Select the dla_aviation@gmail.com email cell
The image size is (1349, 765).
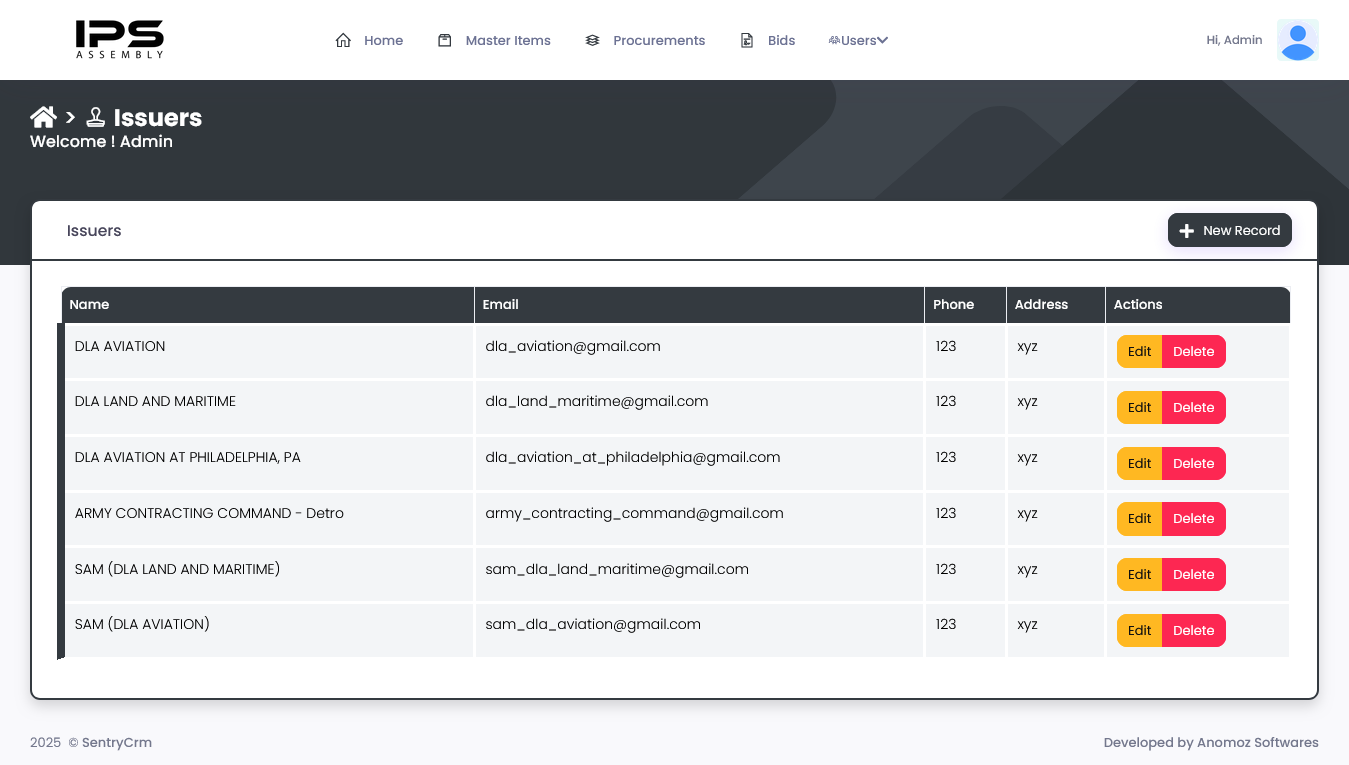[x=573, y=346]
